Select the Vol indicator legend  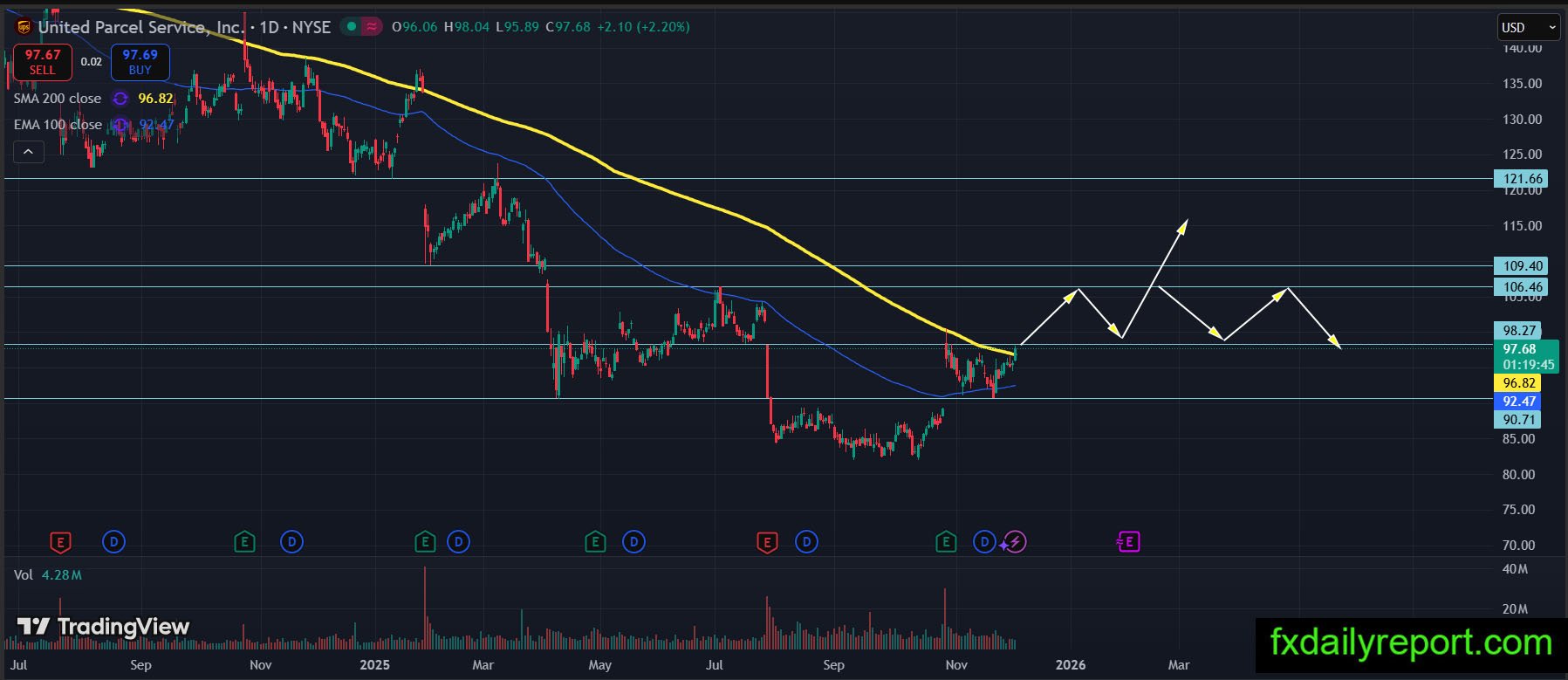[24, 575]
